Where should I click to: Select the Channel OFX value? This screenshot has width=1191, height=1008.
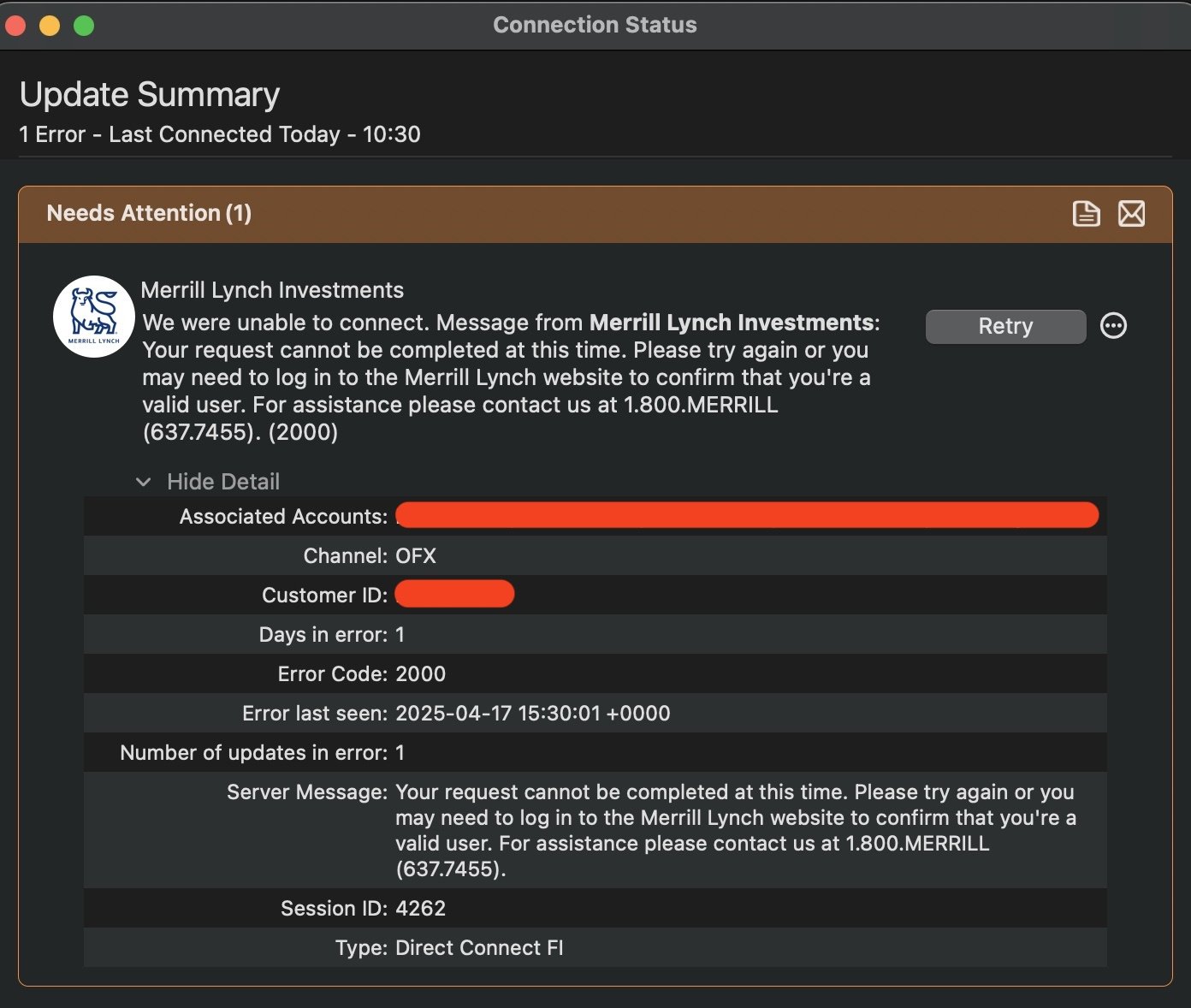[x=416, y=556]
